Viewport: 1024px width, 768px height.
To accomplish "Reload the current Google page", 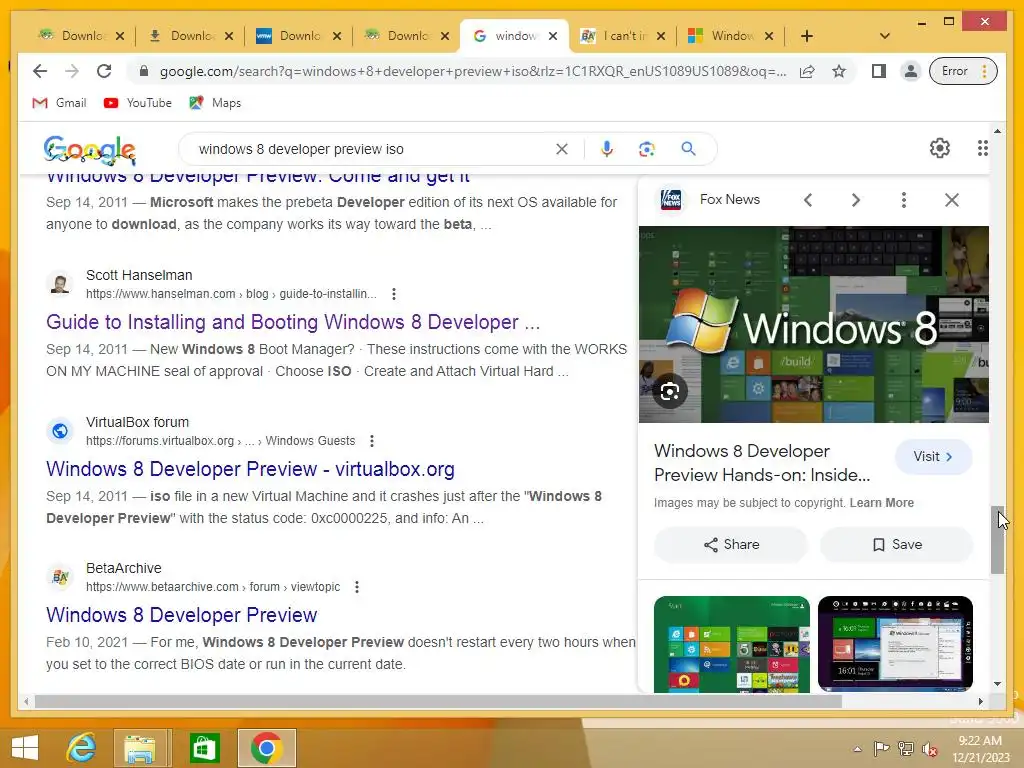I will point(104,71).
